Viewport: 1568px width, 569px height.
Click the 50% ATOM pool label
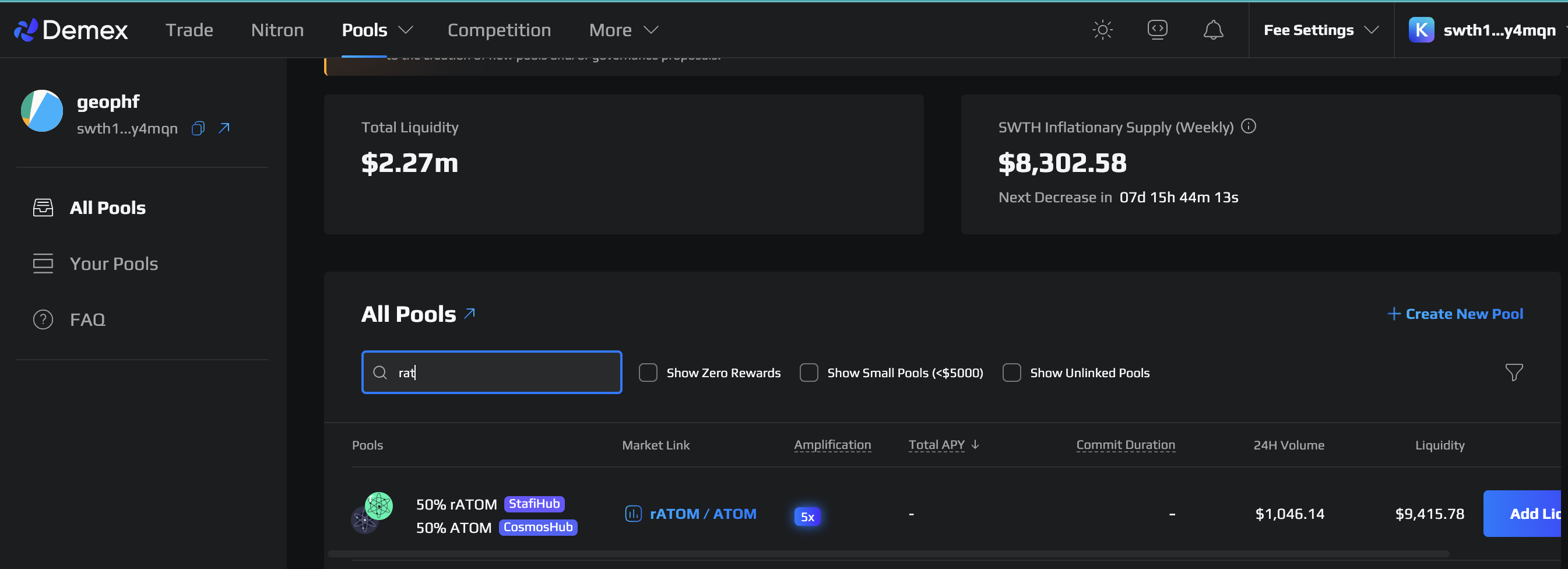pos(453,528)
